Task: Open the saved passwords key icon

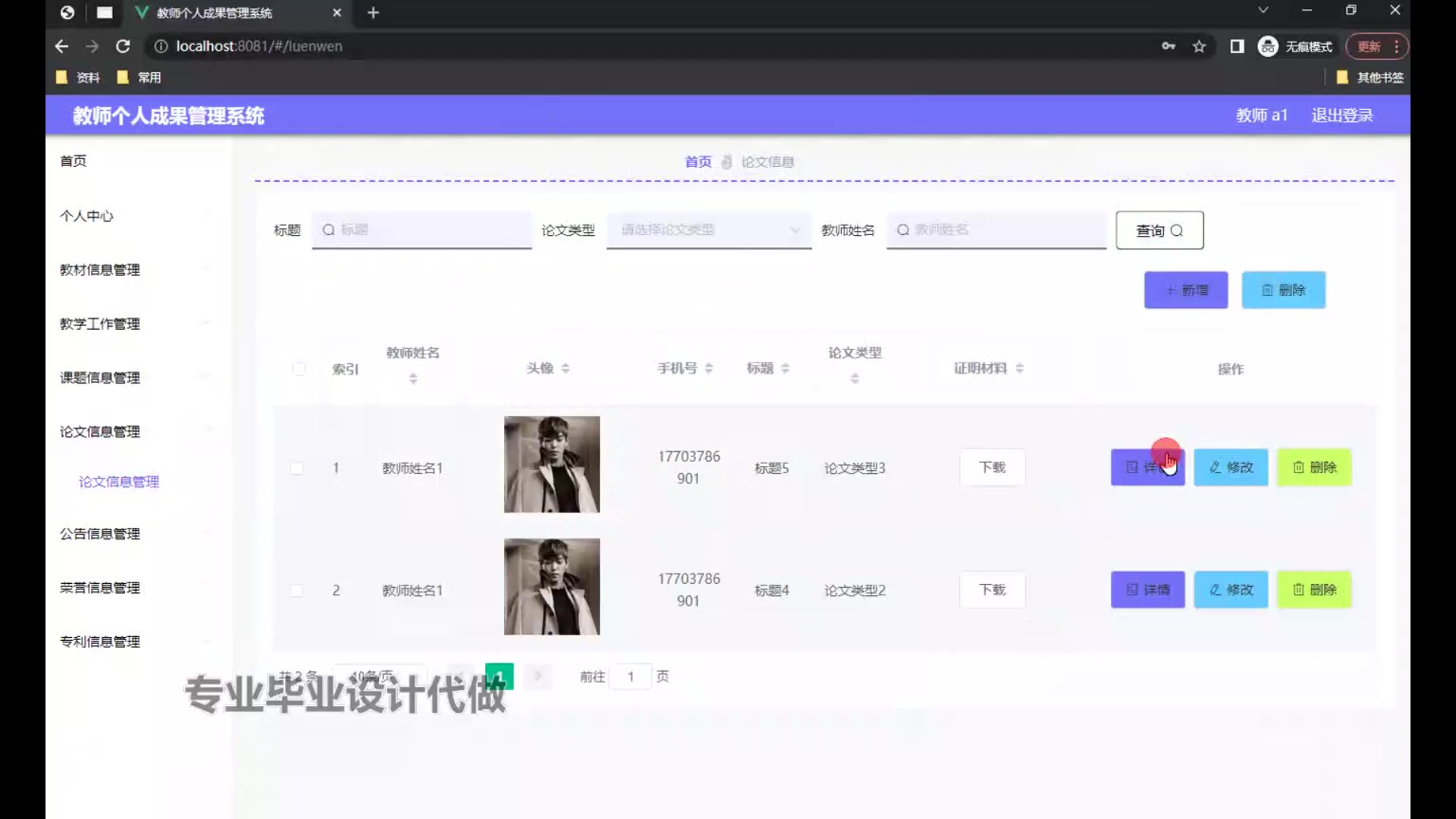Action: pyautogui.click(x=1169, y=46)
